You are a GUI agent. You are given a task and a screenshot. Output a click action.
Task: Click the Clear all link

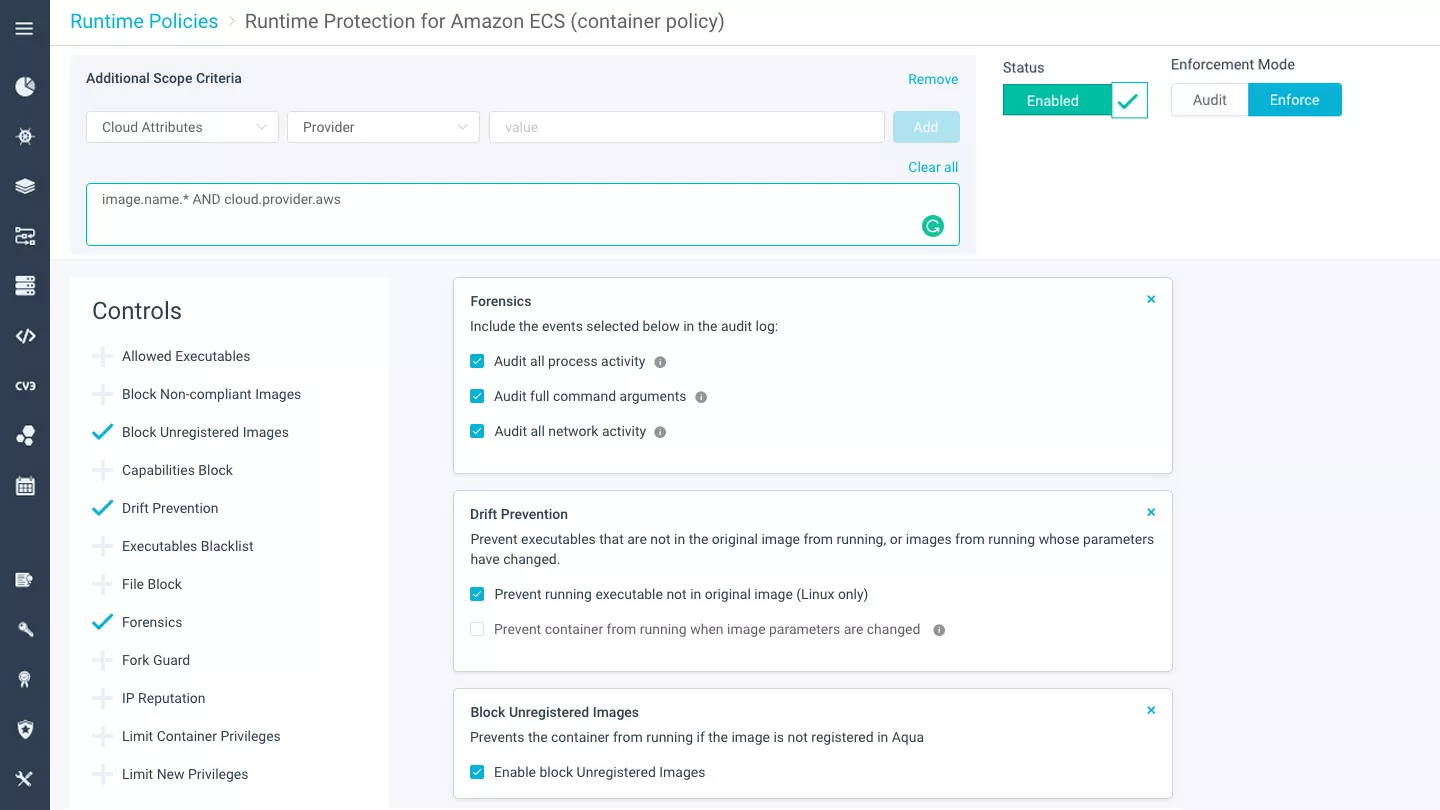tap(932, 167)
